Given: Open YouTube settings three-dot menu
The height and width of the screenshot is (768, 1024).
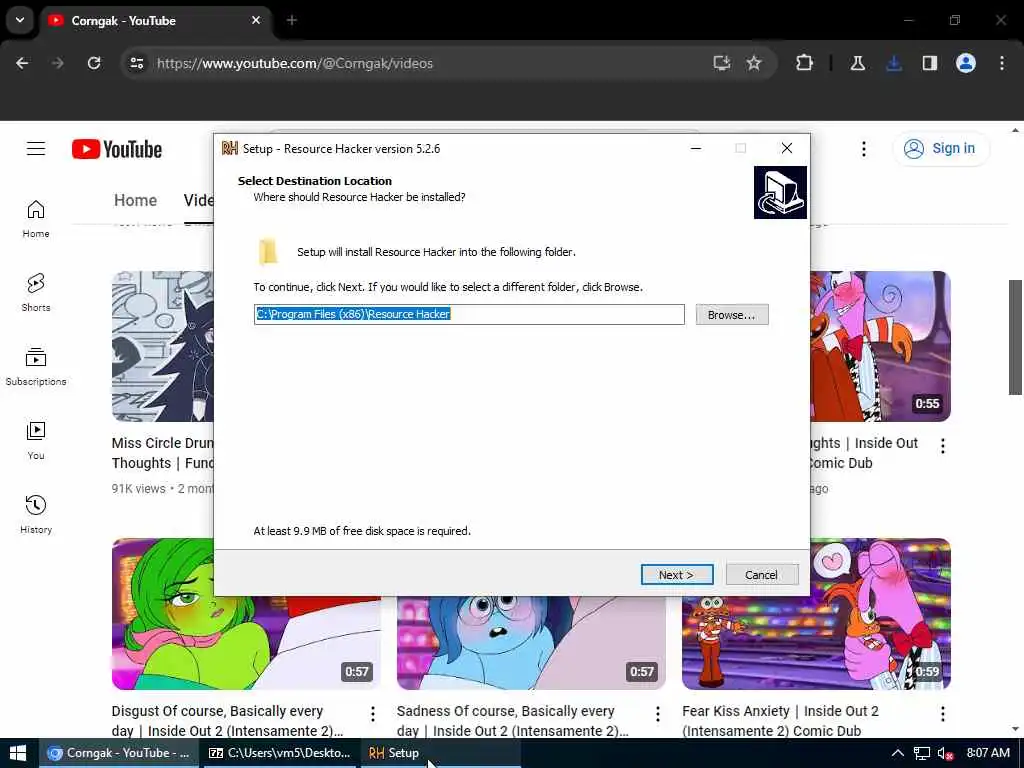Looking at the screenshot, I should 863,149.
